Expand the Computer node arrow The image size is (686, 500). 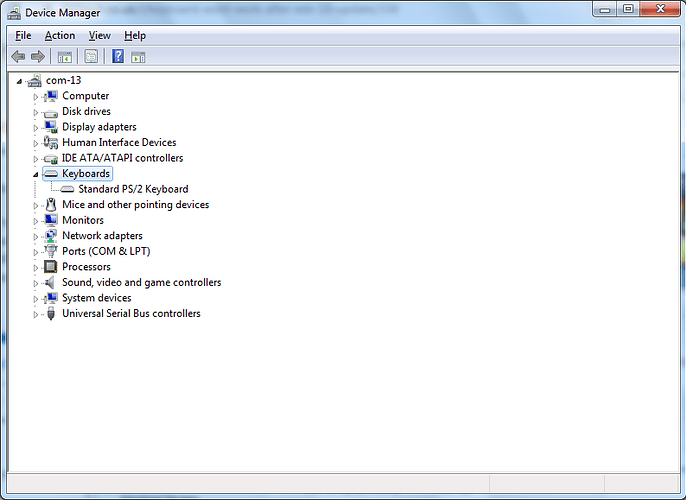[36, 97]
